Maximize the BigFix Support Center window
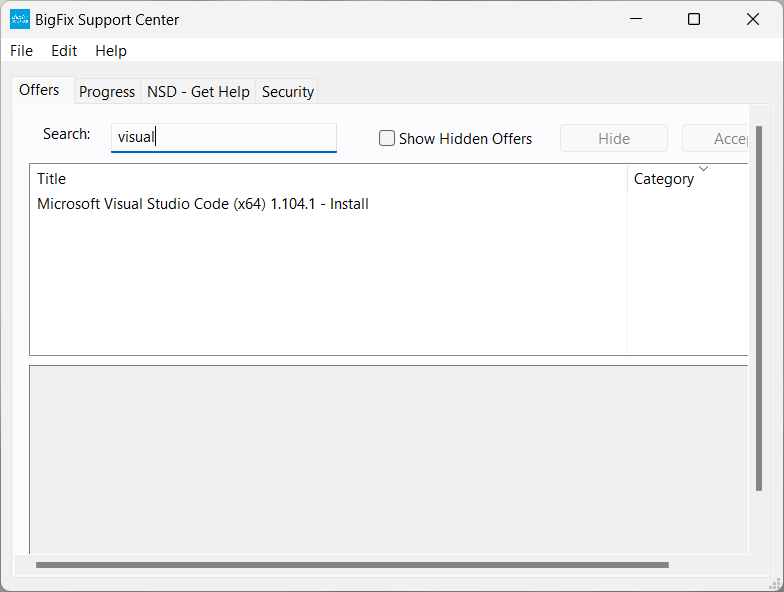 [694, 19]
